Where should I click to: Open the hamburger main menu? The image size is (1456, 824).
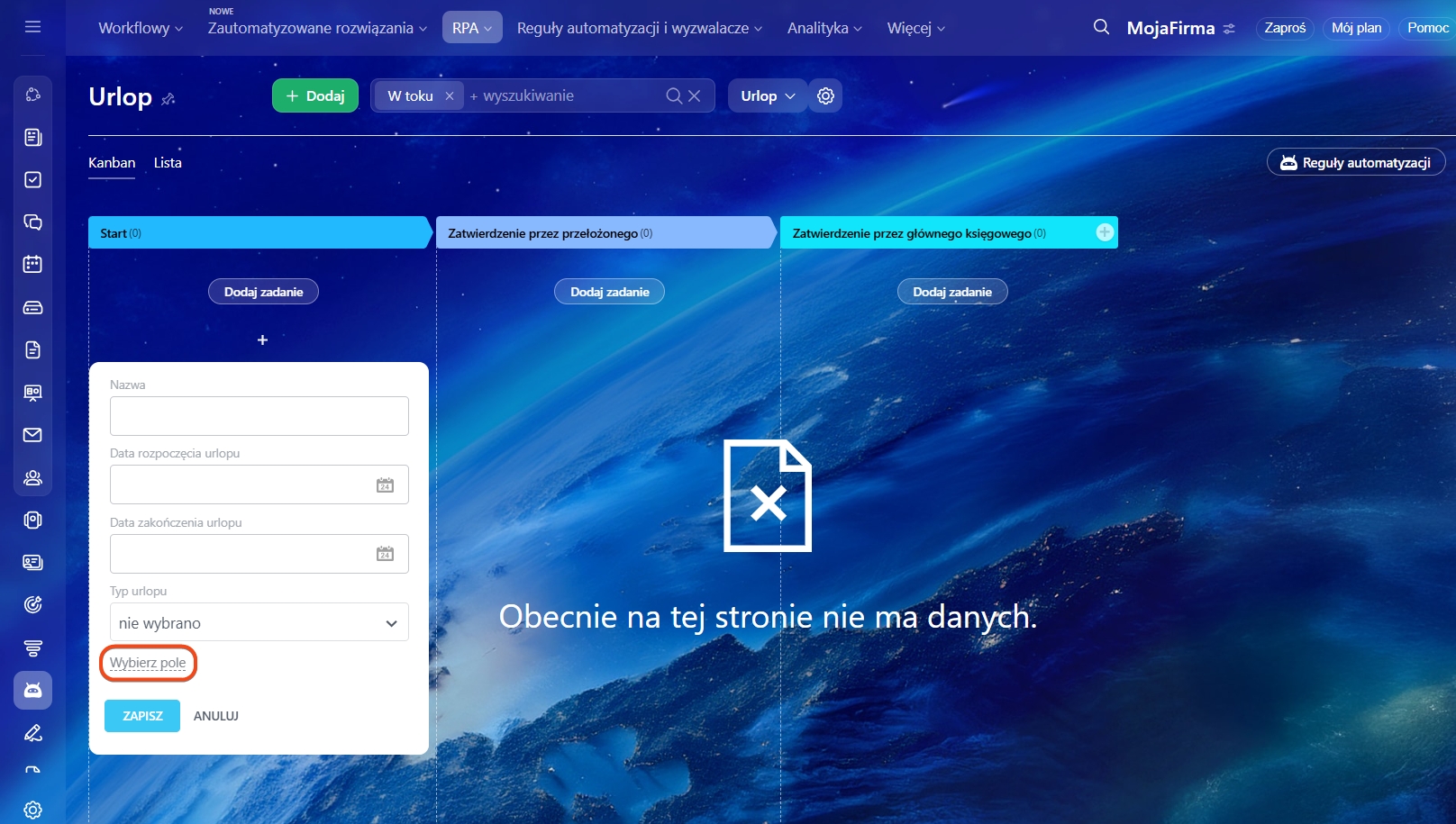(x=32, y=27)
